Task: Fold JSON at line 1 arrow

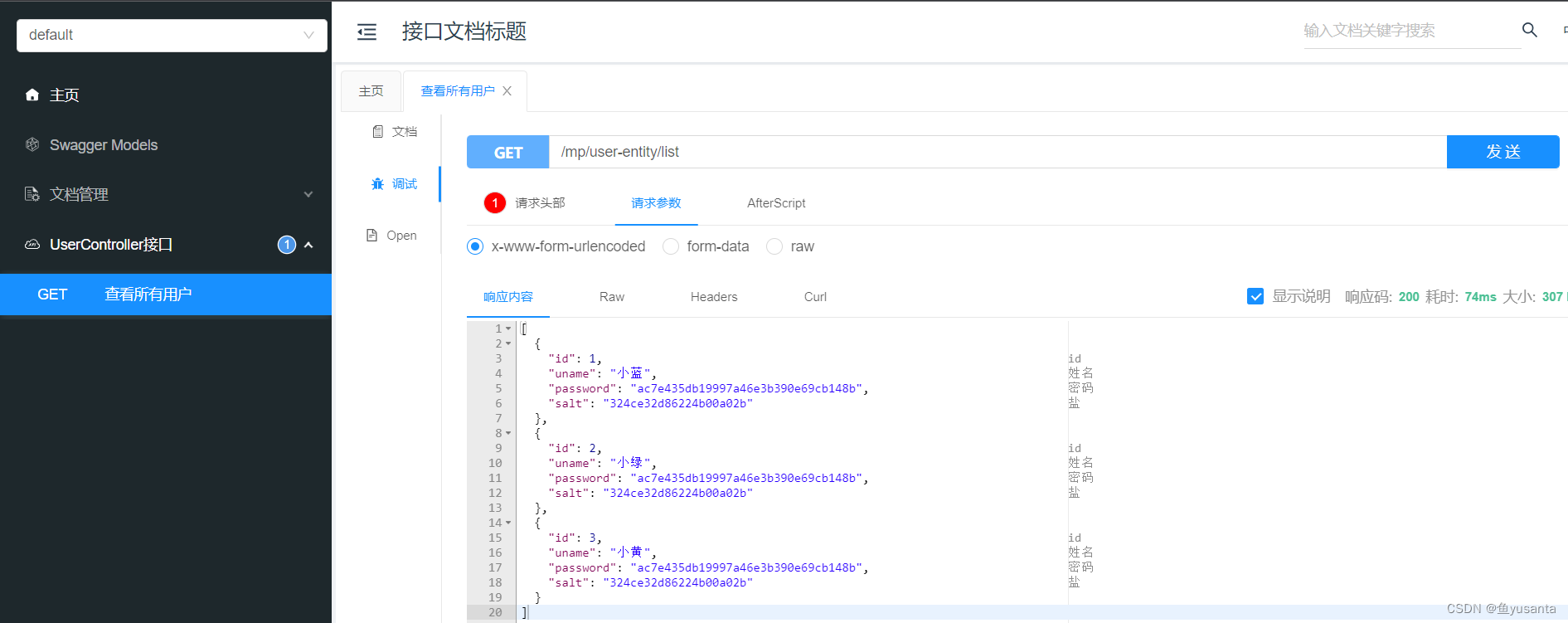Action: pyautogui.click(x=508, y=329)
